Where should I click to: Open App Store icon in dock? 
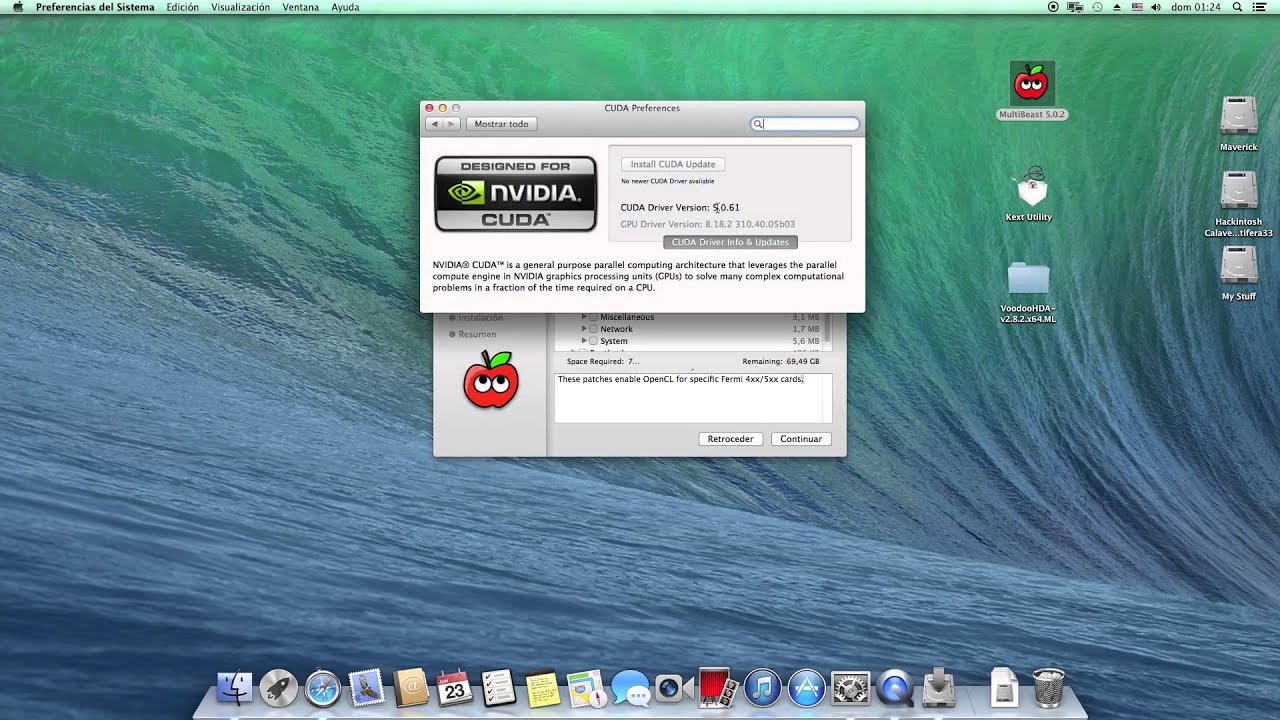click(x=806, y=687)
